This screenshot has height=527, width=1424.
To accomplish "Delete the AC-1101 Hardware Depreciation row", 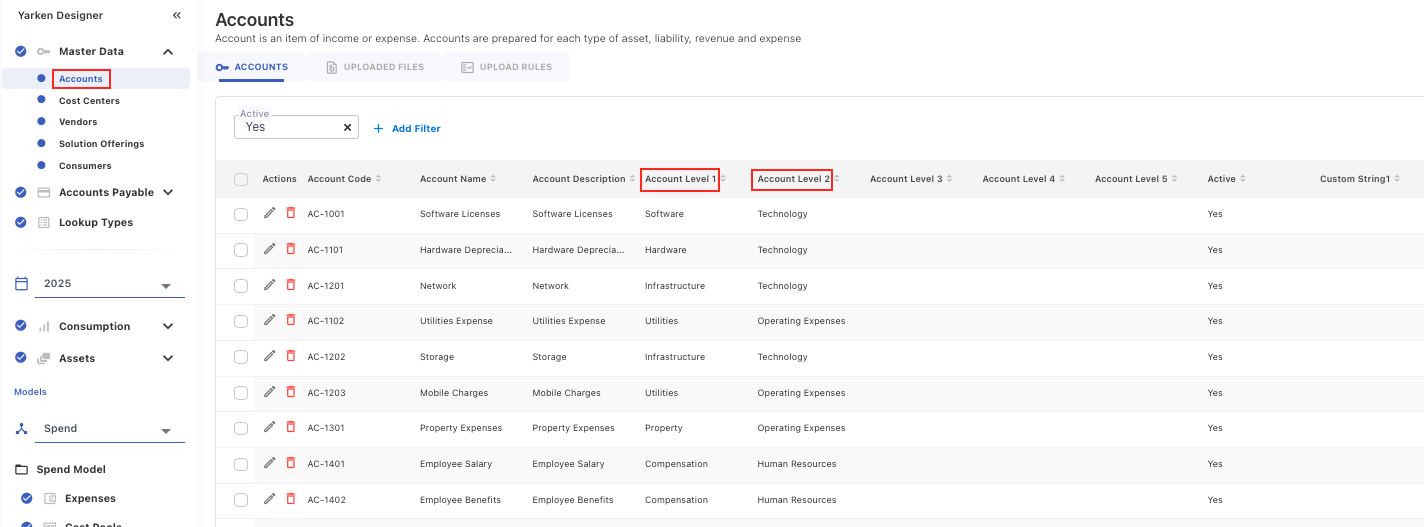I will (291, 249).
